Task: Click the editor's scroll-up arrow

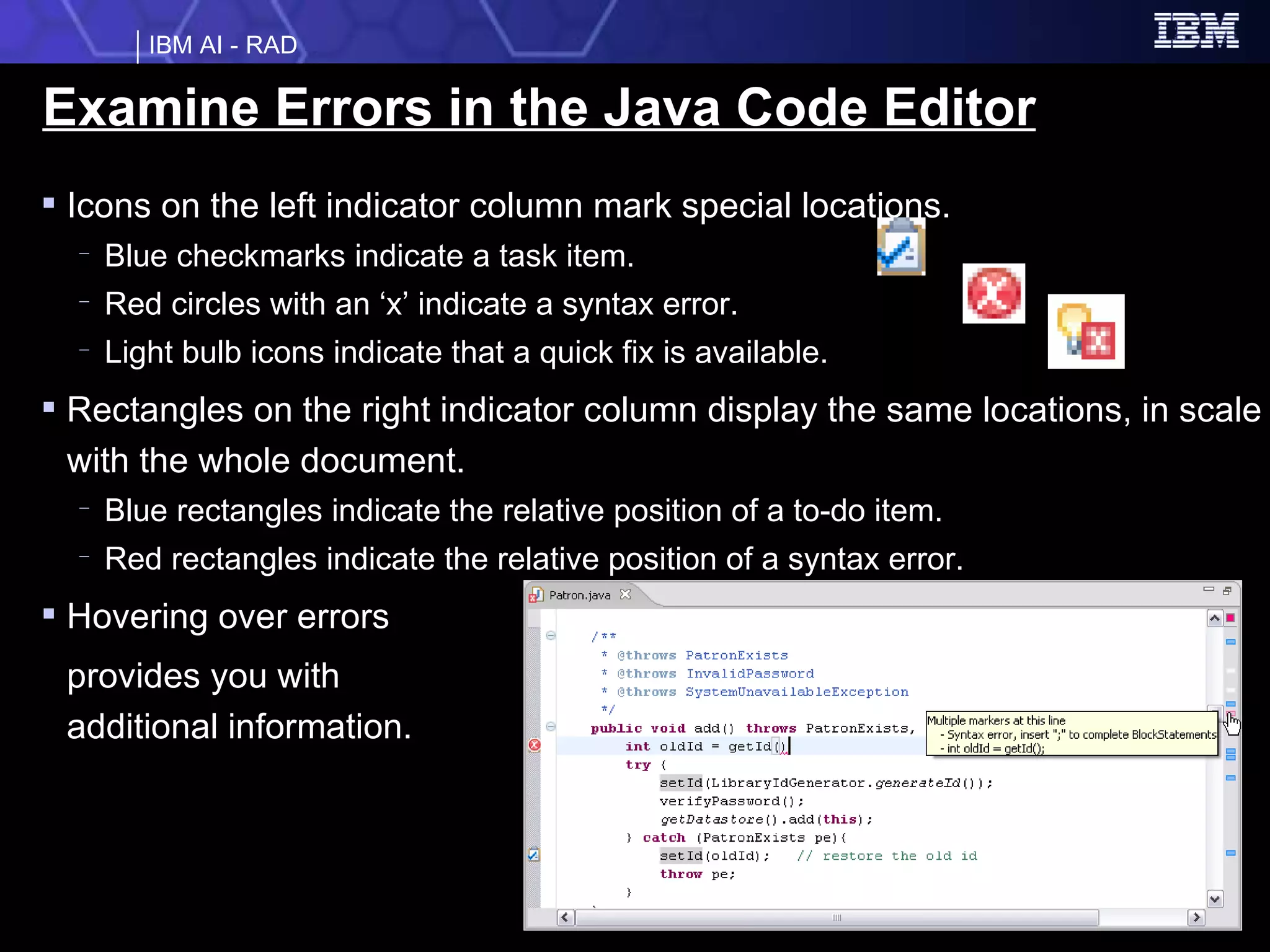Action: point(1214,618)
